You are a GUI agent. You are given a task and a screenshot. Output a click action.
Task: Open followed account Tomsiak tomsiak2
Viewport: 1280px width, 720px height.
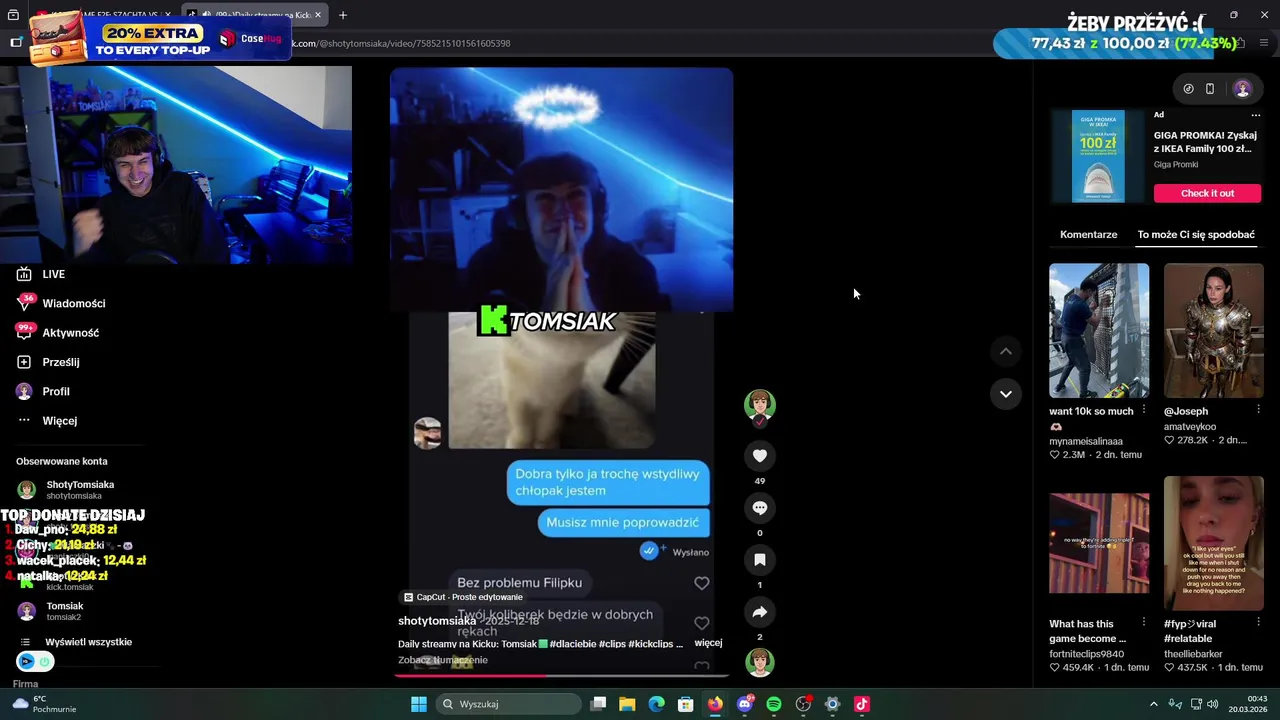[x=51, y=611]
